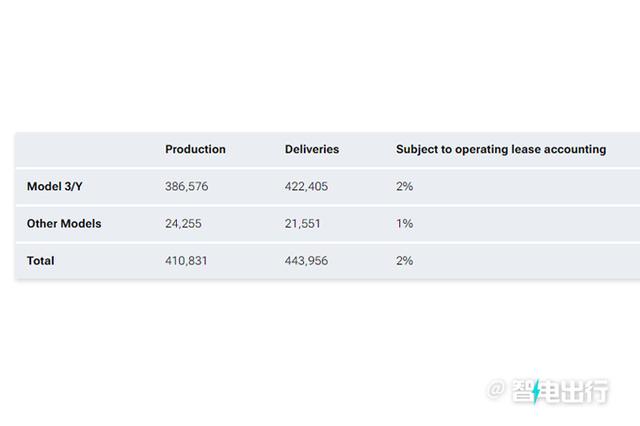Select total deliveries value 443,956

pos(306,261)
